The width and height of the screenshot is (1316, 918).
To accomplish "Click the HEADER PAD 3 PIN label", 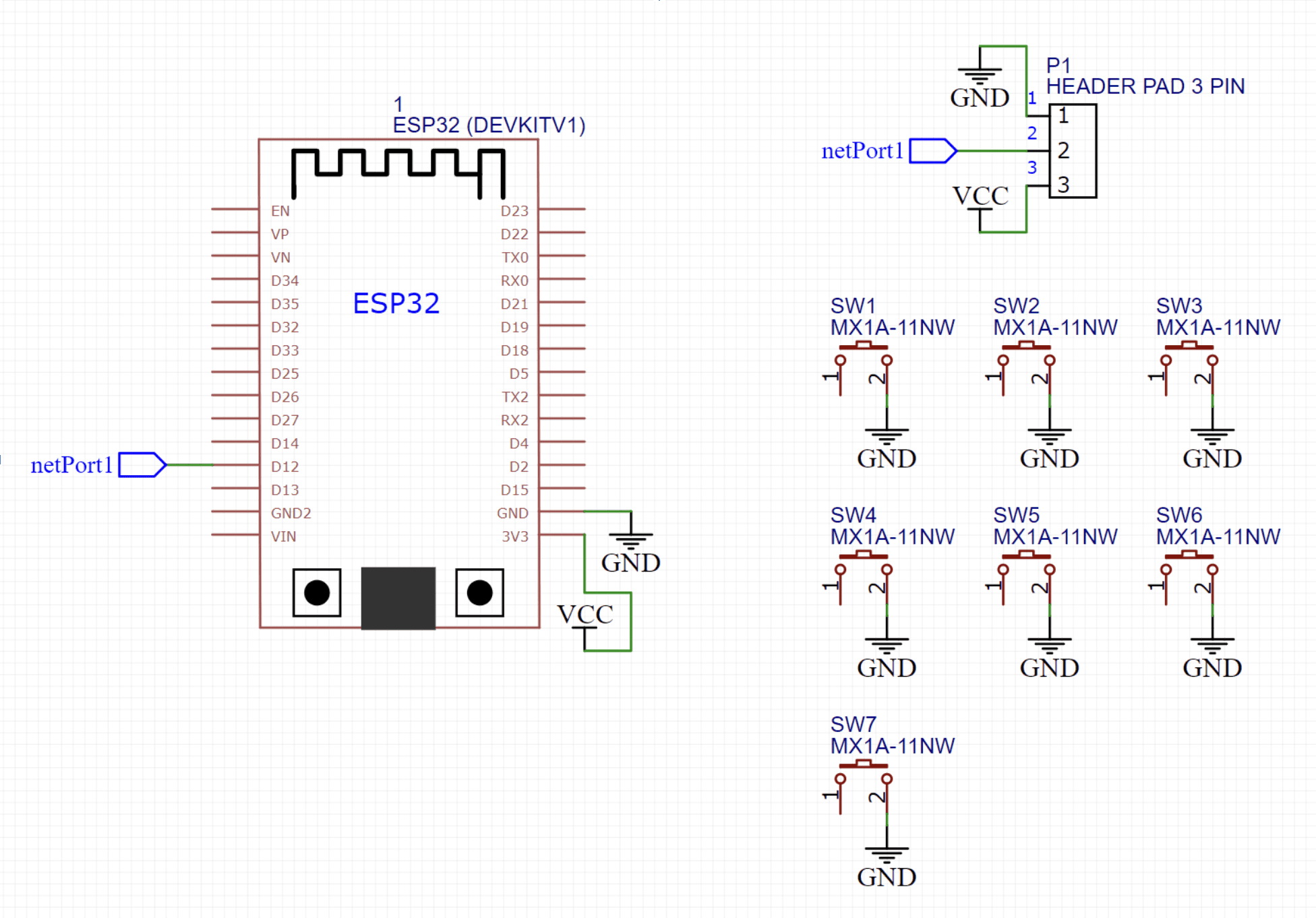I will pyautogui.click(x=1145, y=86).
